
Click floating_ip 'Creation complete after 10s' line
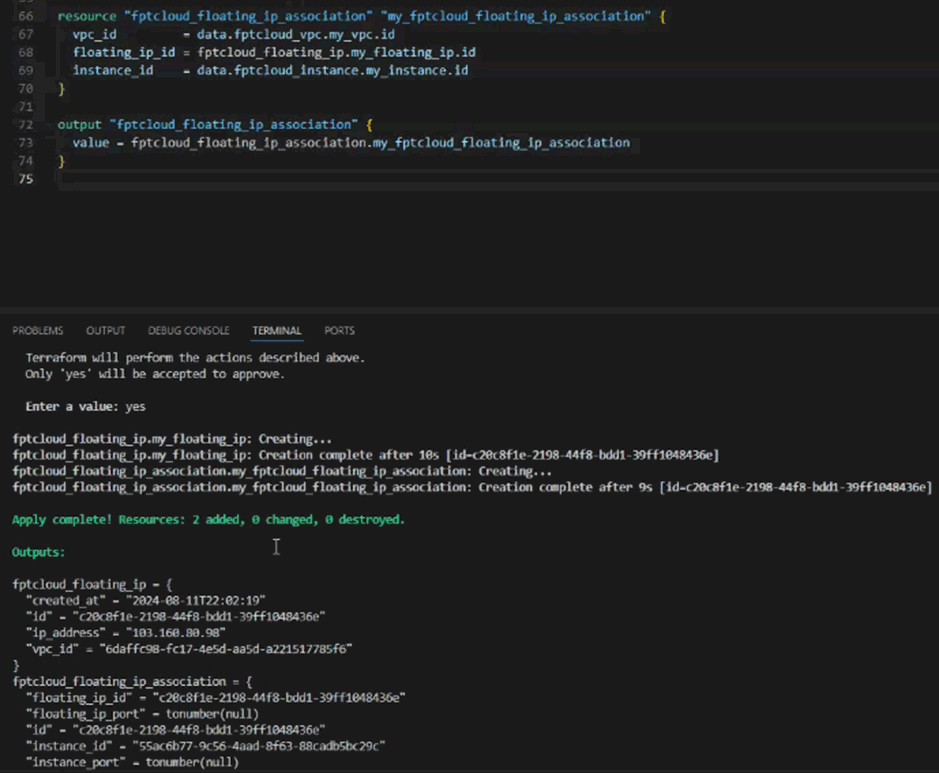[x=365, y=455]
